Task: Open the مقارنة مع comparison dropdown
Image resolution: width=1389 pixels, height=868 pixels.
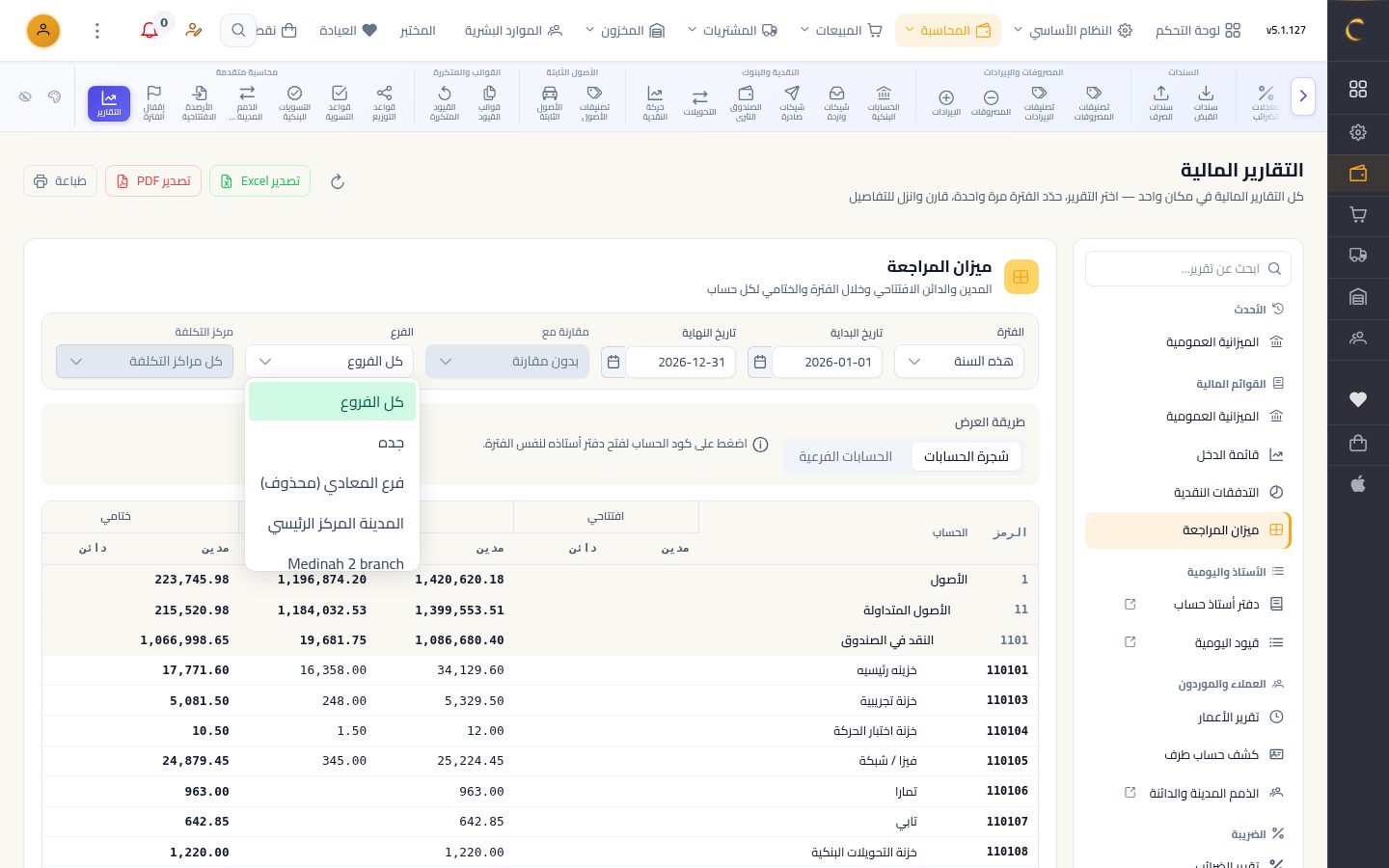Action: [x=507, y=362]
